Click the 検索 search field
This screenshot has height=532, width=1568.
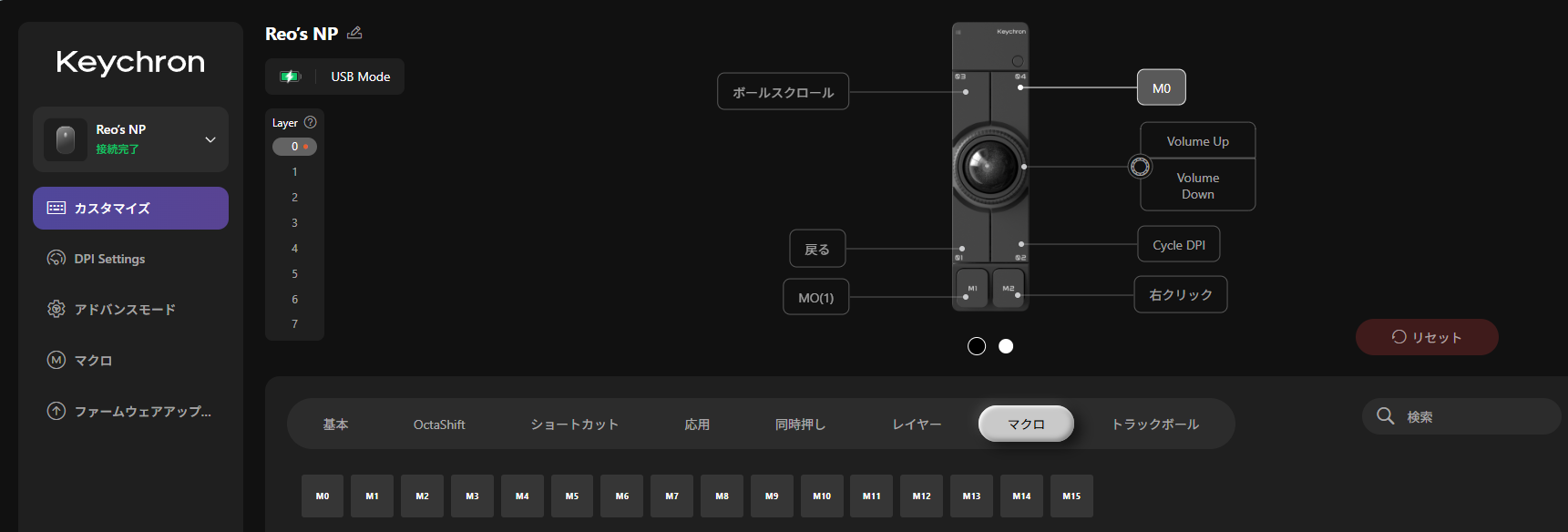pyautogui.click(x=1461, y=416)
